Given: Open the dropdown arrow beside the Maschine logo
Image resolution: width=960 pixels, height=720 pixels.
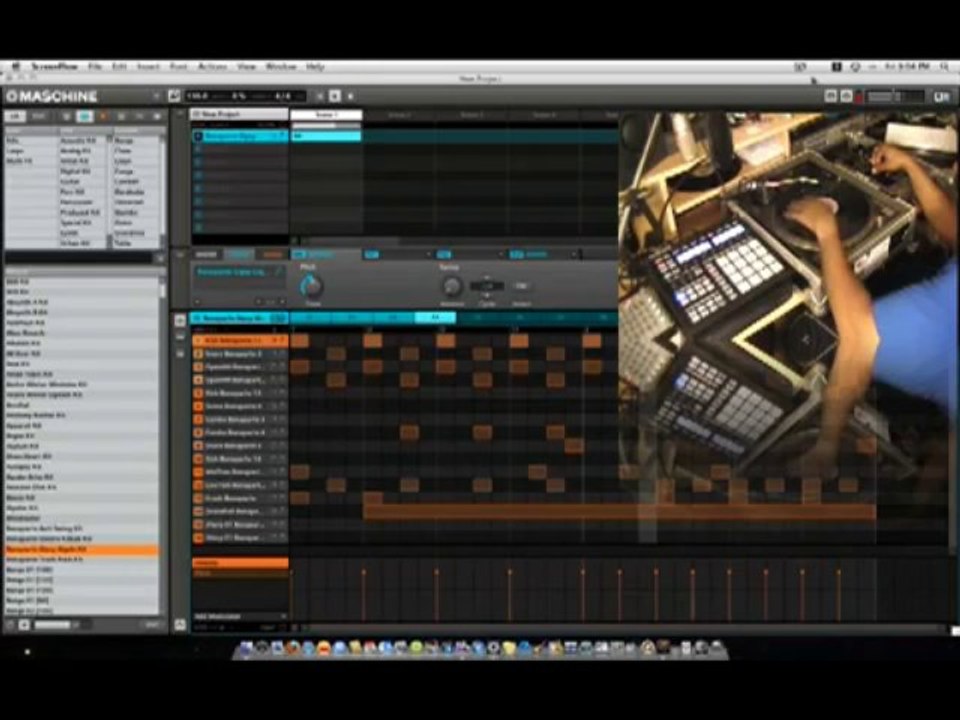Looking at the screenshot, I should point(156,96).
